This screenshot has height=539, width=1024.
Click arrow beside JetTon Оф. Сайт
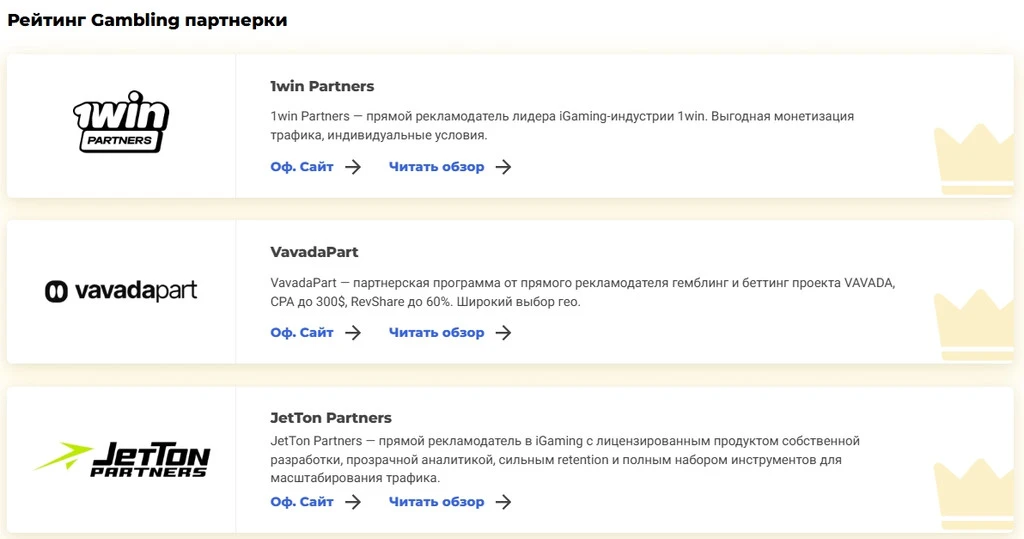(353, 502)
